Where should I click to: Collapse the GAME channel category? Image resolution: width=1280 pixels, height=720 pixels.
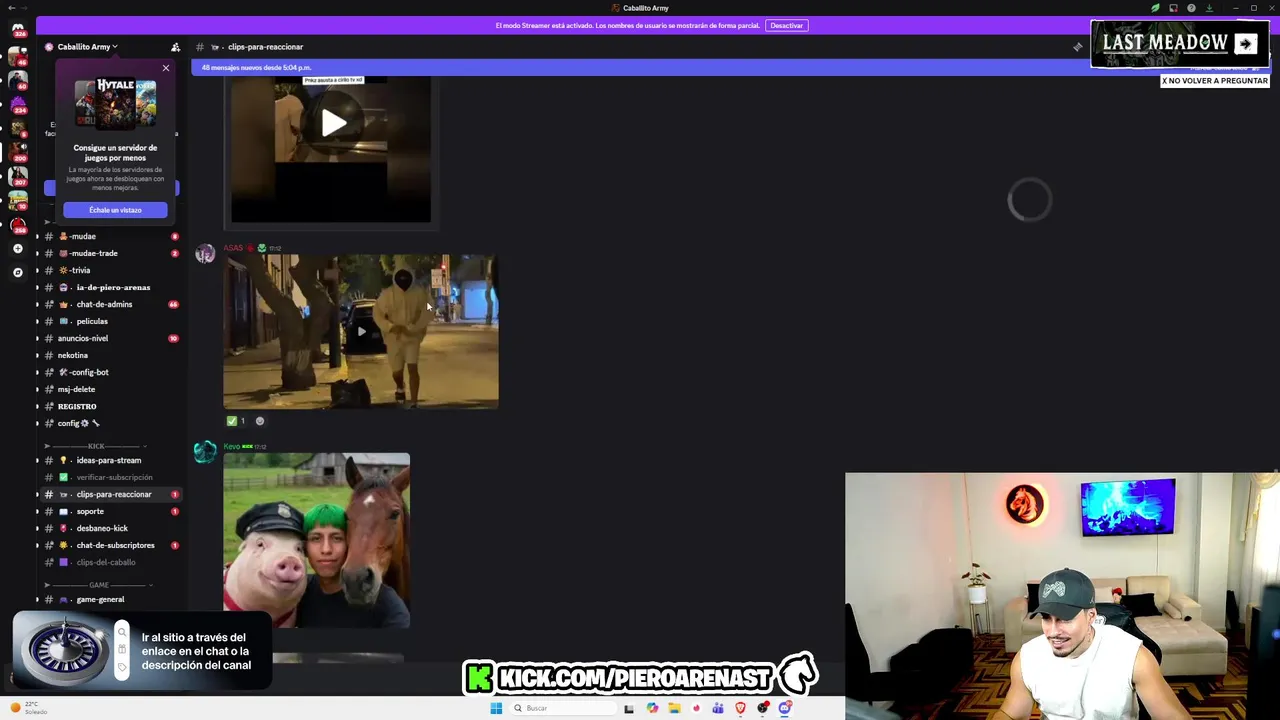(x=99, y=585)
